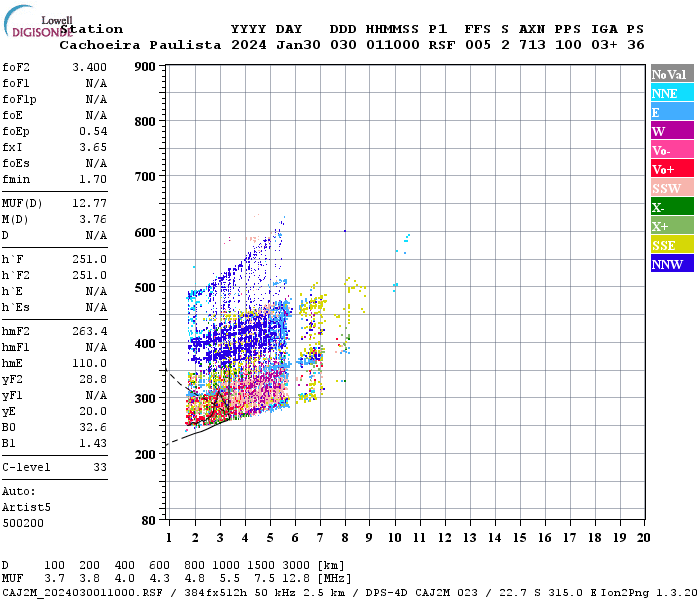Click the RSF program value
Screen dimensions: 700x600
[x=442, y=45]
